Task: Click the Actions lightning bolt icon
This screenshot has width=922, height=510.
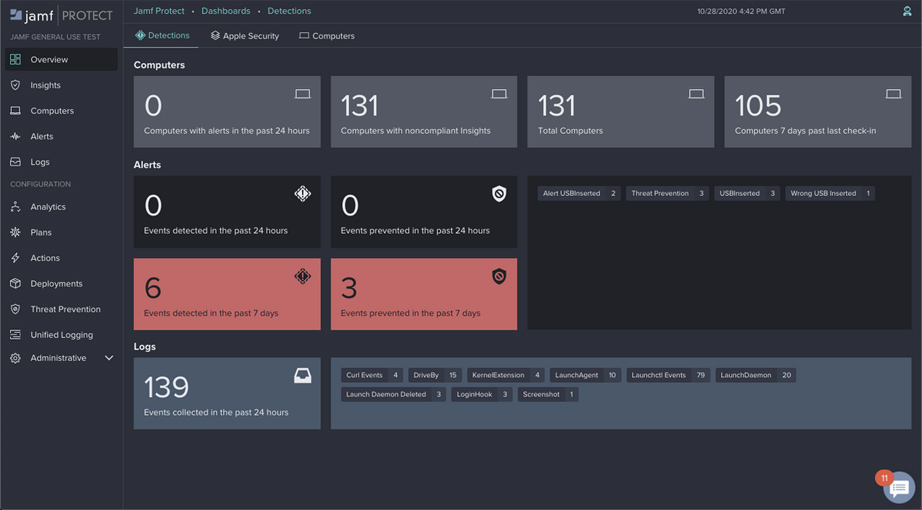Action: [15, 258]
